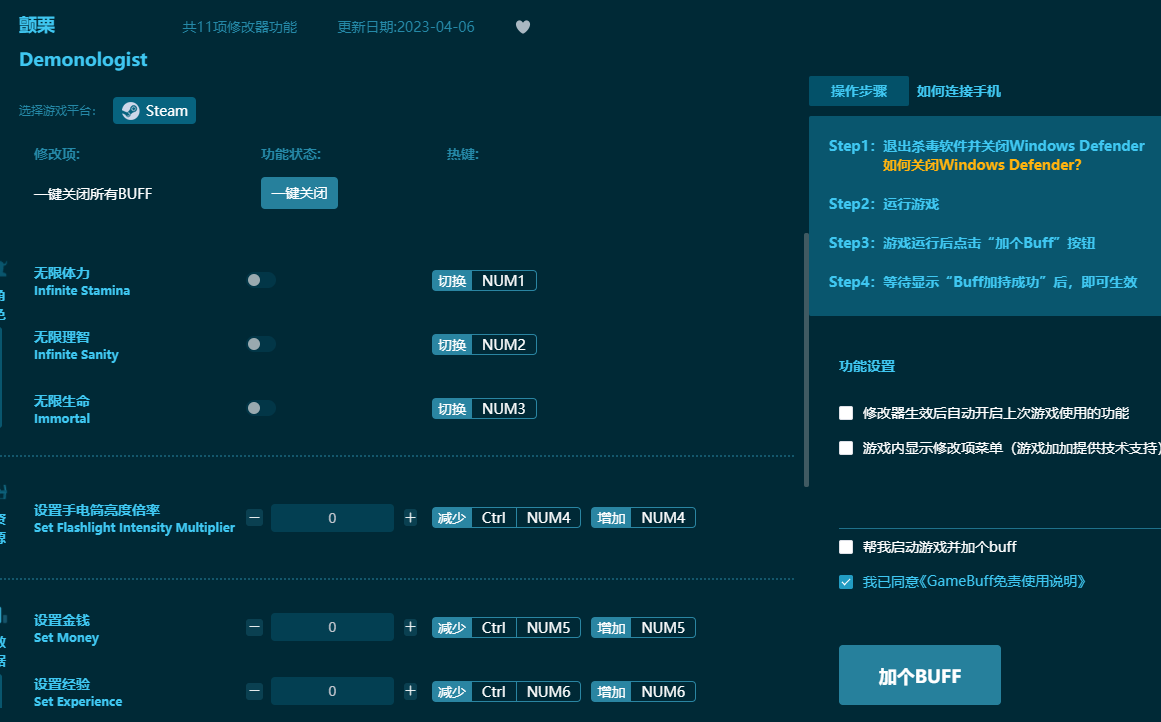
Task: Click the Flashlight Intensity Multiplier value field
Action: click(x=332, y=518)
